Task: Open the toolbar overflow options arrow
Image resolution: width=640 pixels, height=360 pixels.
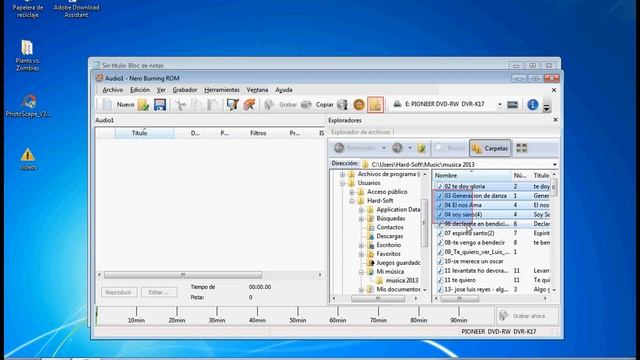Action: (547, 107)
